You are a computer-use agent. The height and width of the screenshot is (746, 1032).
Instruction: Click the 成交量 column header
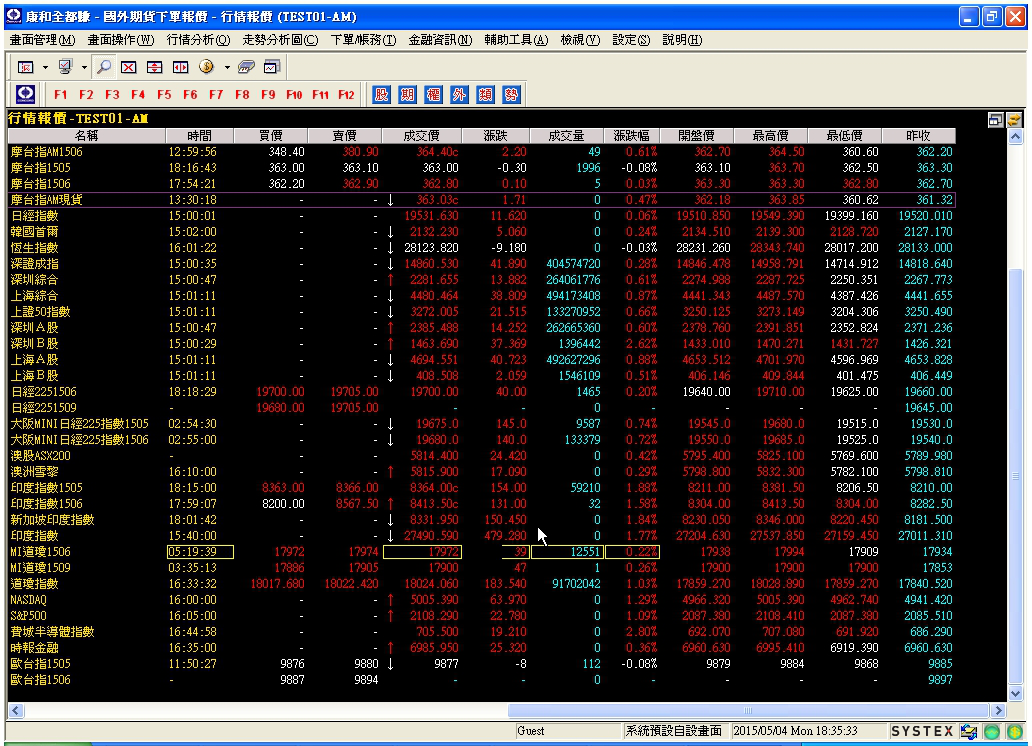(566, 136)
